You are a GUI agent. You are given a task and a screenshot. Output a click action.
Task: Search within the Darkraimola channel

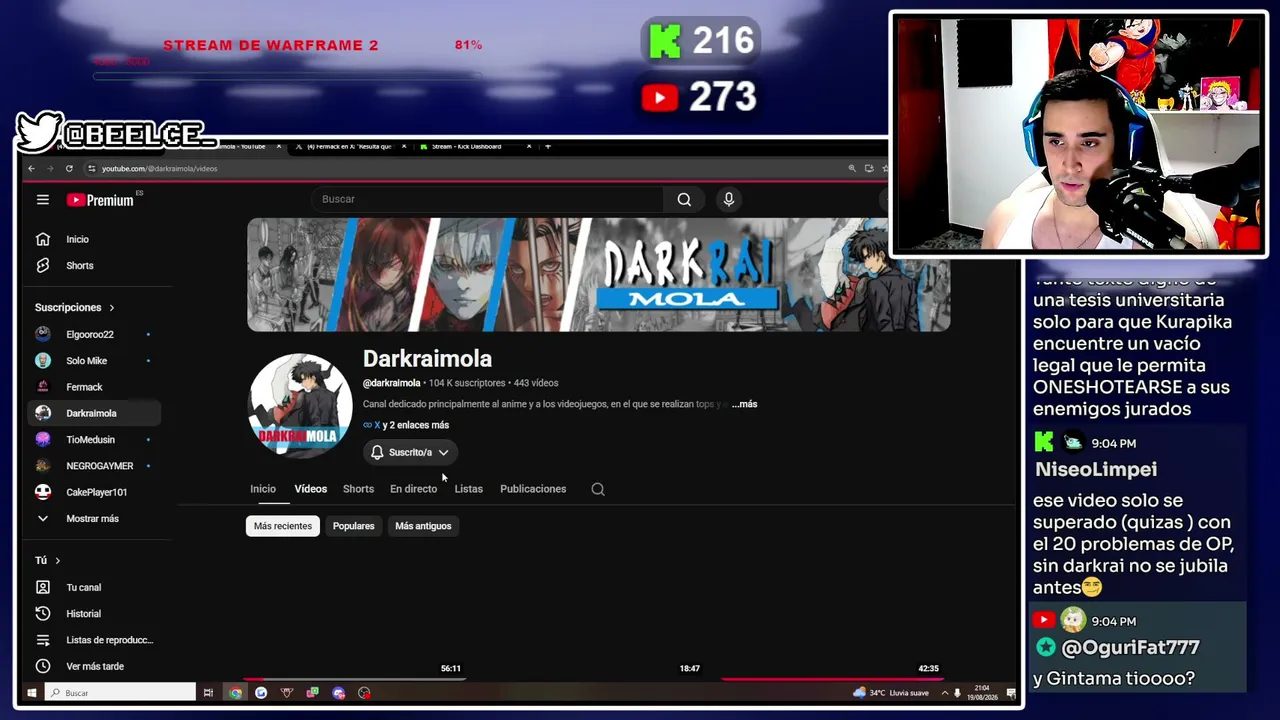(x=598, y=489)
